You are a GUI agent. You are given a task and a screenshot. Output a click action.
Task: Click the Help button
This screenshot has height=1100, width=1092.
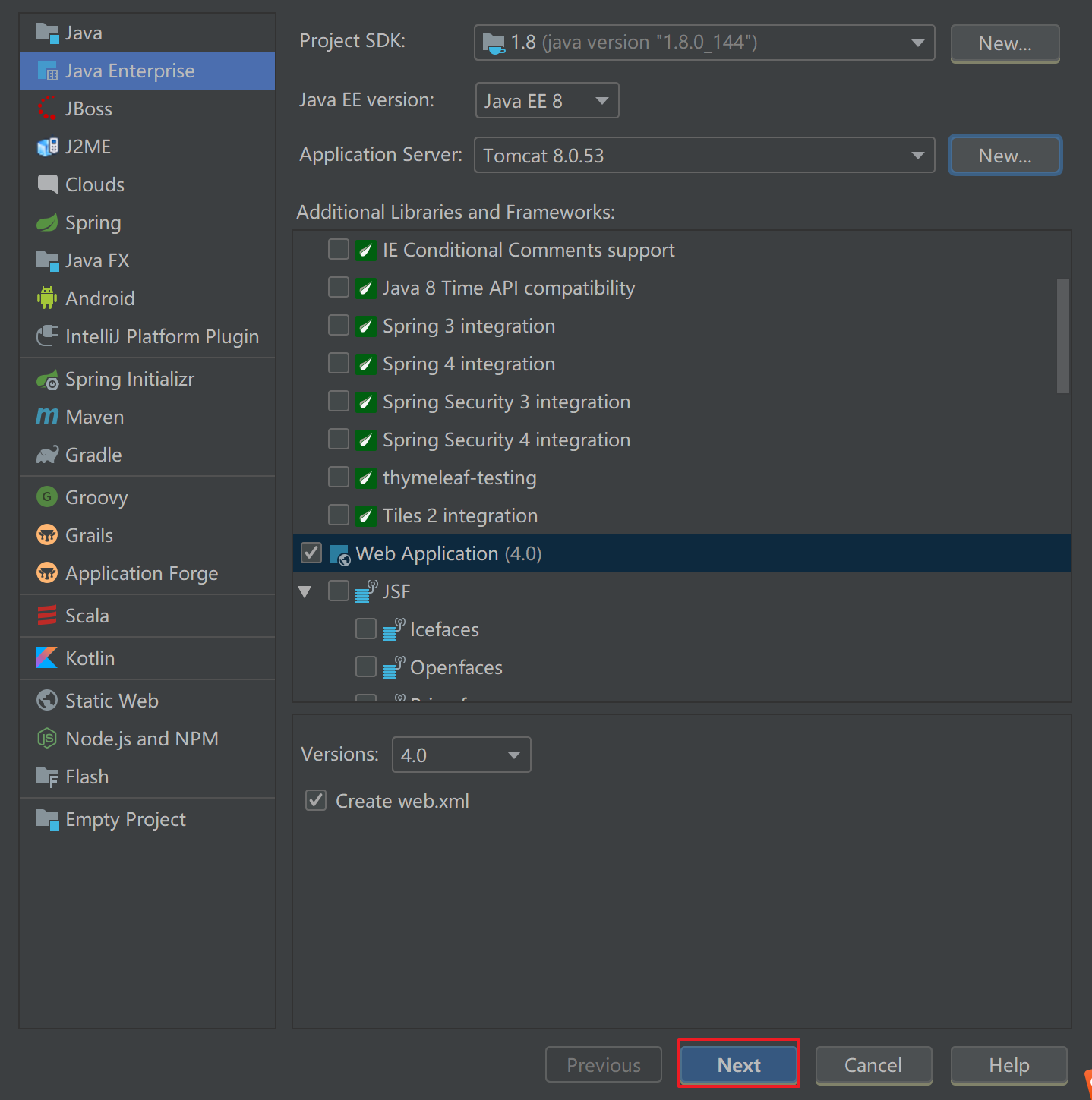point(1008,1065)
